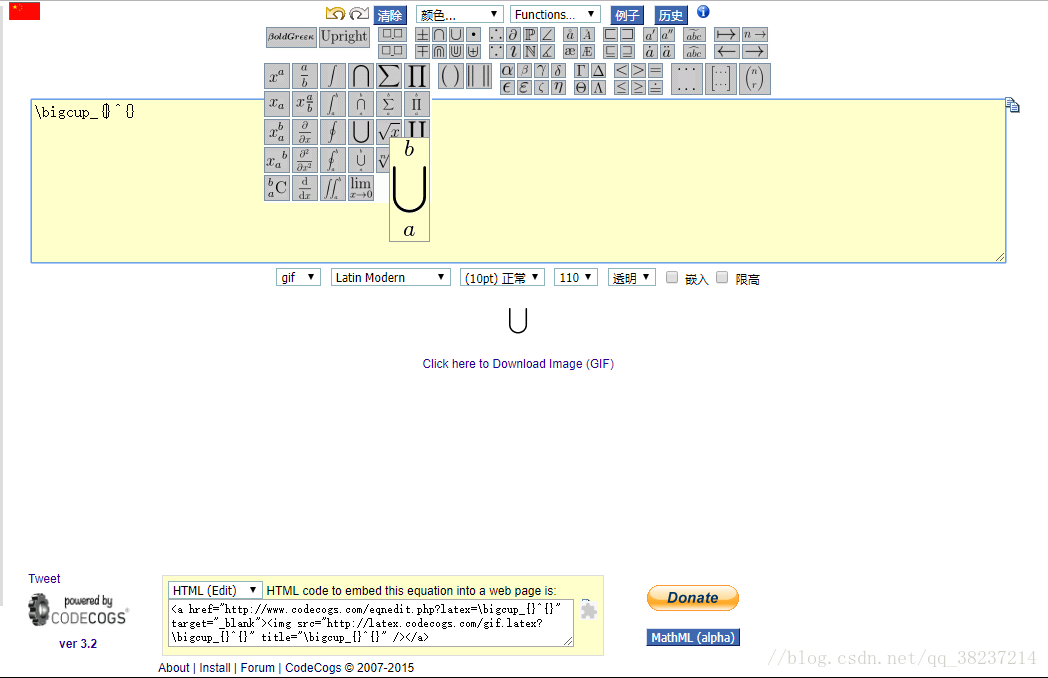
Task: Click the Chinese flag language icon
Action: pos(25,11)
